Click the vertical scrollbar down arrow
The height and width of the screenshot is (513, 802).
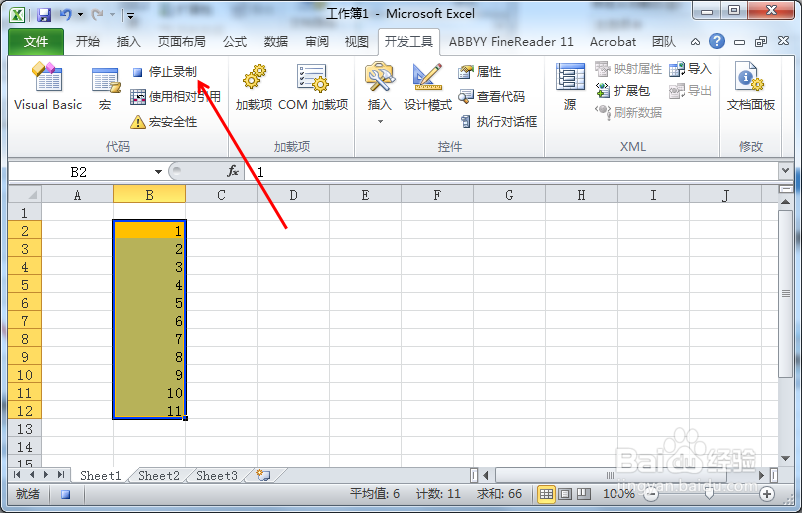pyautogui.click(x=786, y=458)
